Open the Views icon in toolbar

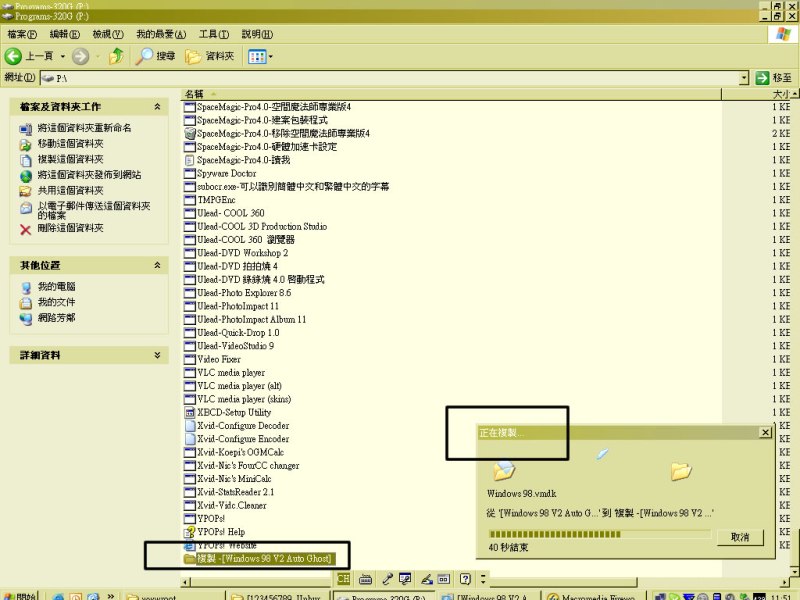click(257, 56)
